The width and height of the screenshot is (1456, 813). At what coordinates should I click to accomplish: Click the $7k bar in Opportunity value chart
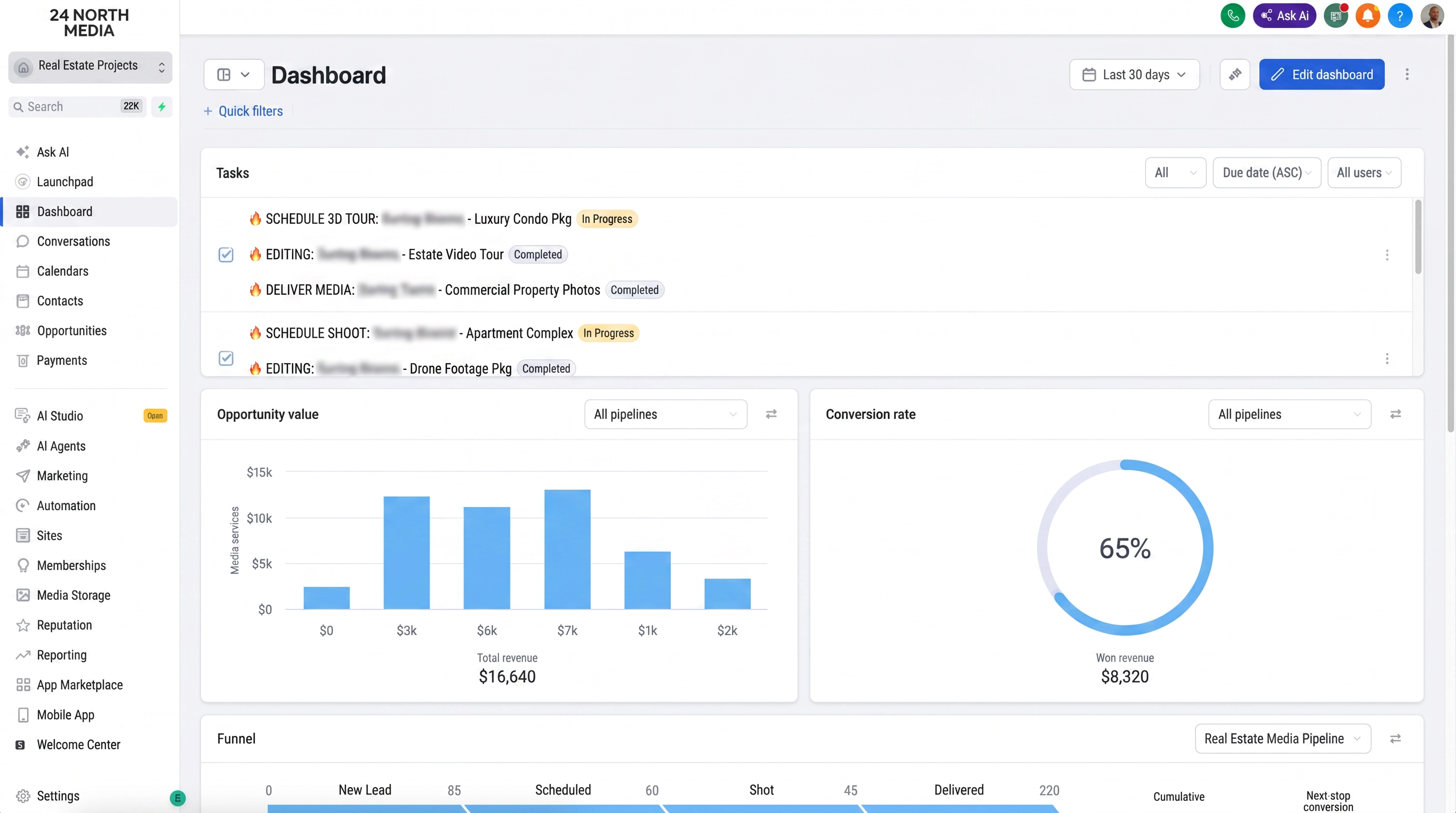(x=567, y=549)
